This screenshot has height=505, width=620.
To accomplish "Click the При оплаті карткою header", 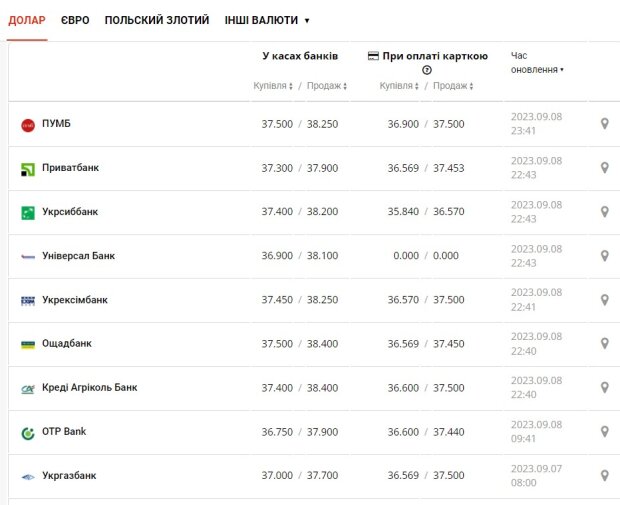I will click(x=435, y=56).
